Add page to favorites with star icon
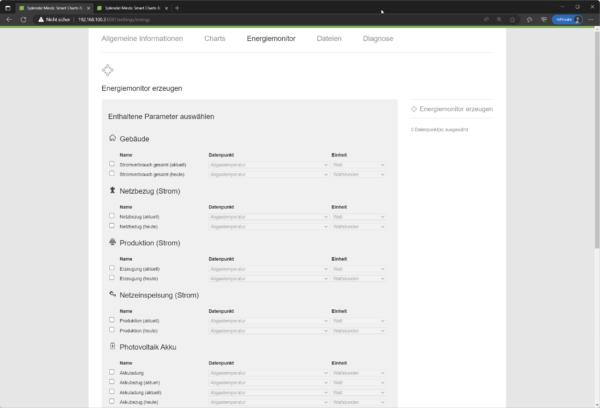The height and width of the screenshot is (408, 600). (x=512, y=20)
